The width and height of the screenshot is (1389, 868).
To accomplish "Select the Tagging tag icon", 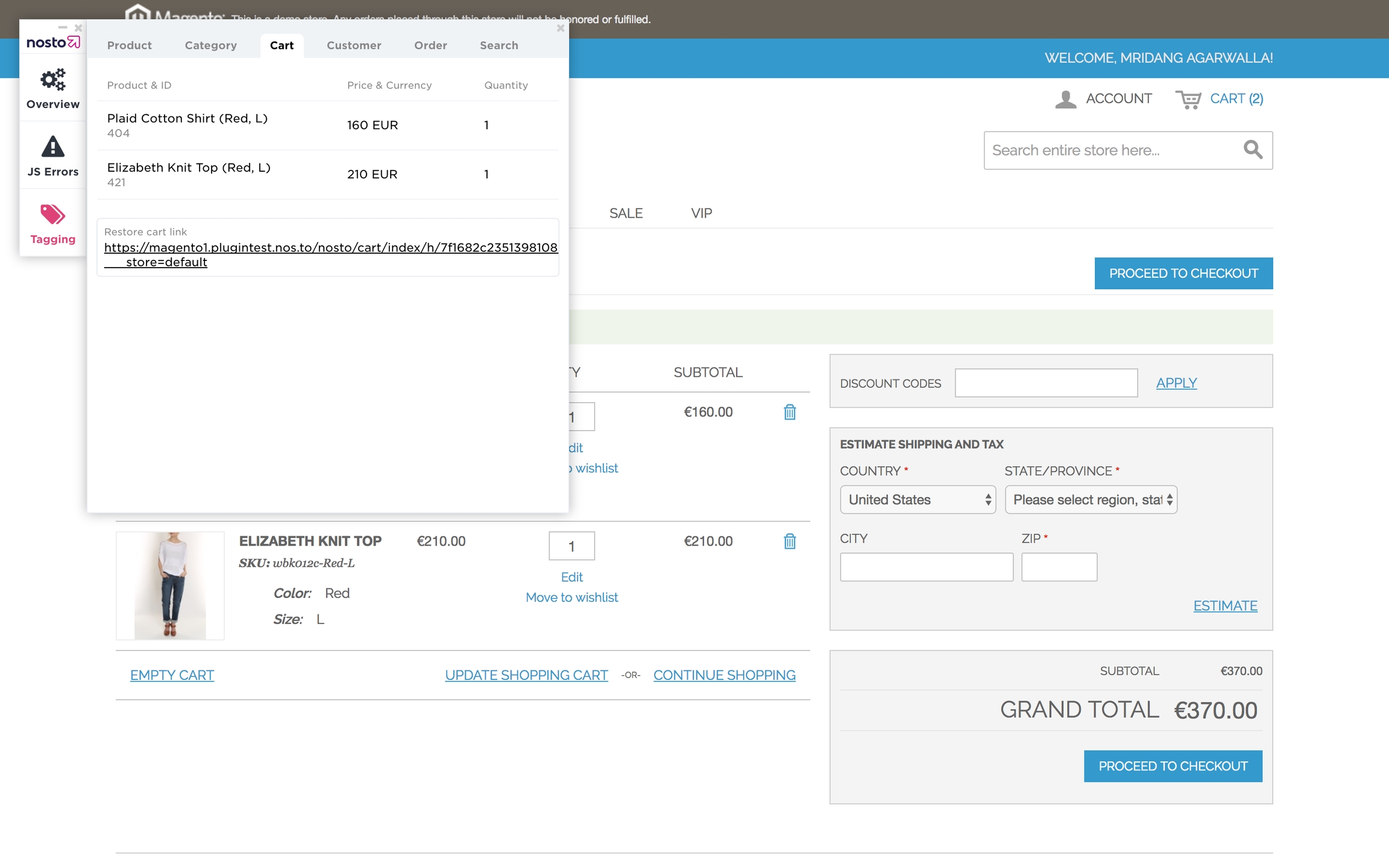I will 53,214.
